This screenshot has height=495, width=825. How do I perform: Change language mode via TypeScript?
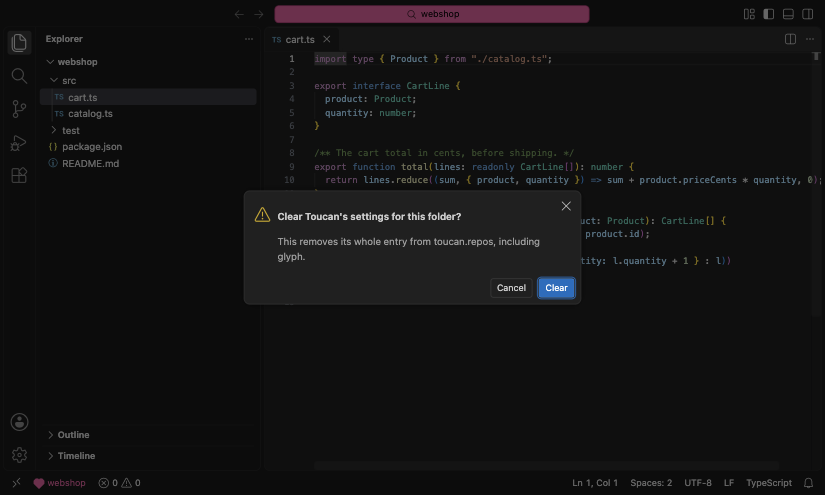(x=769, y=482)
